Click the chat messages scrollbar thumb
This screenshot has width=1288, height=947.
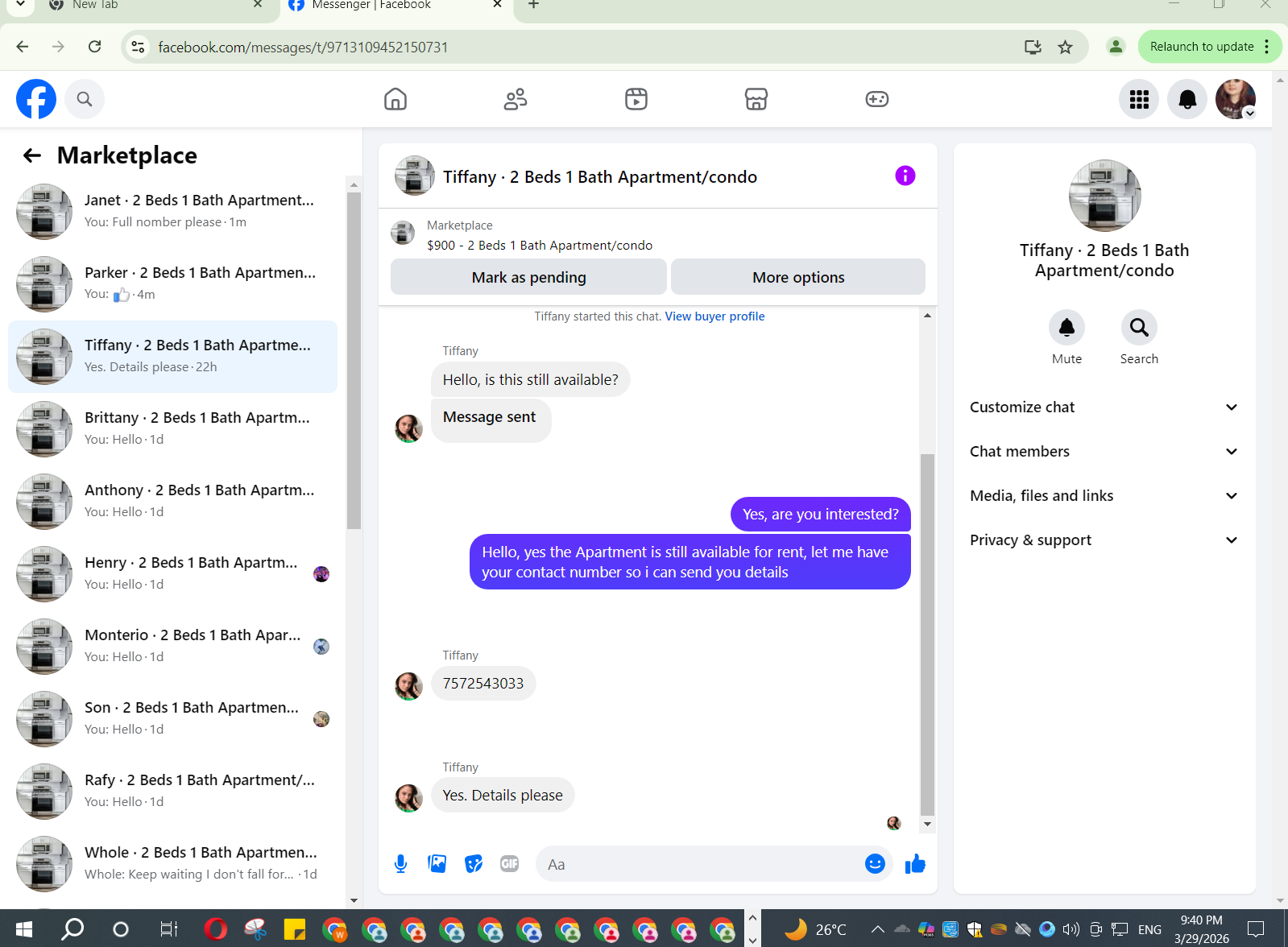point(927,635)
